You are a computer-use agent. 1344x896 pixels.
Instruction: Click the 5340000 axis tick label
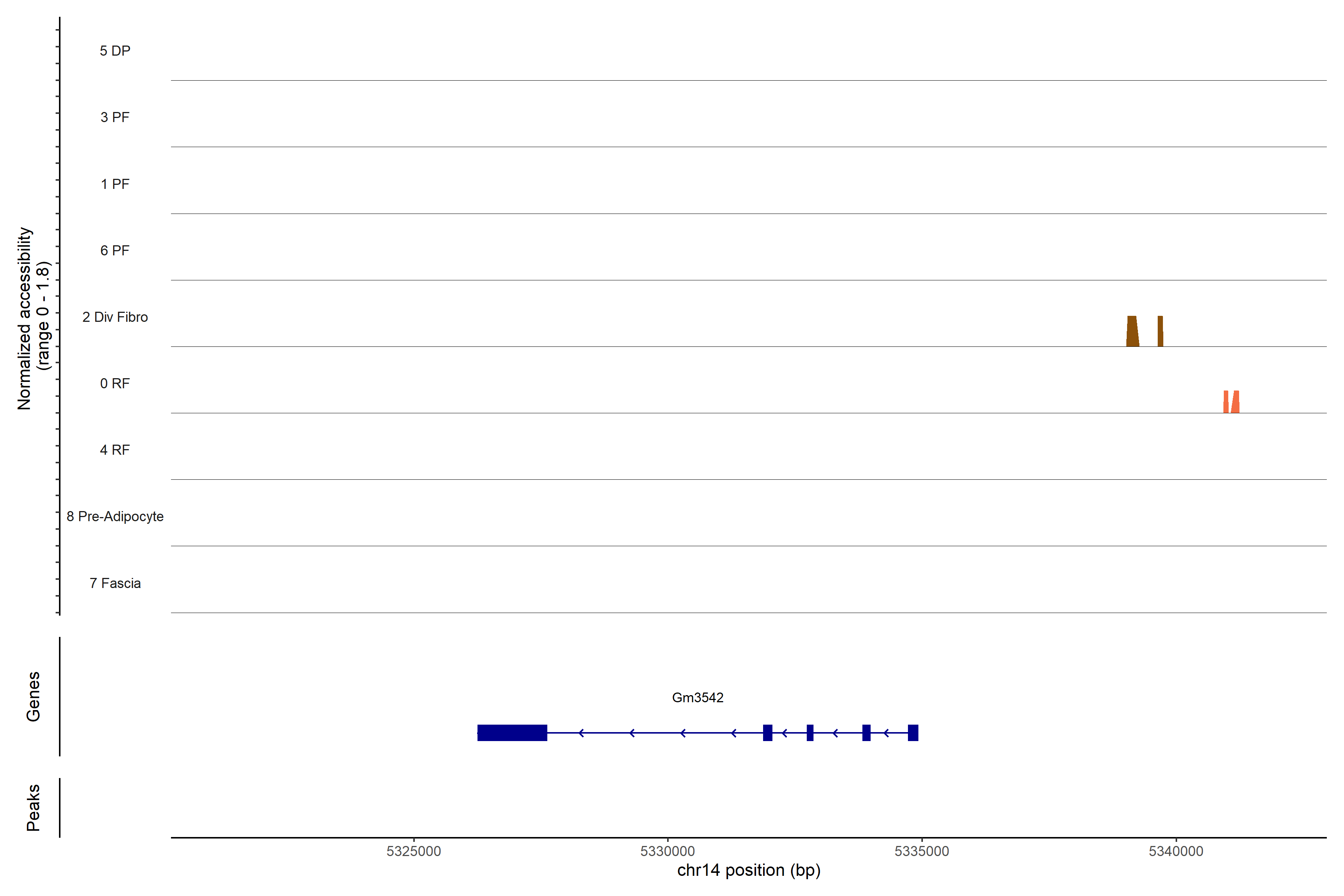(1176, 851)
